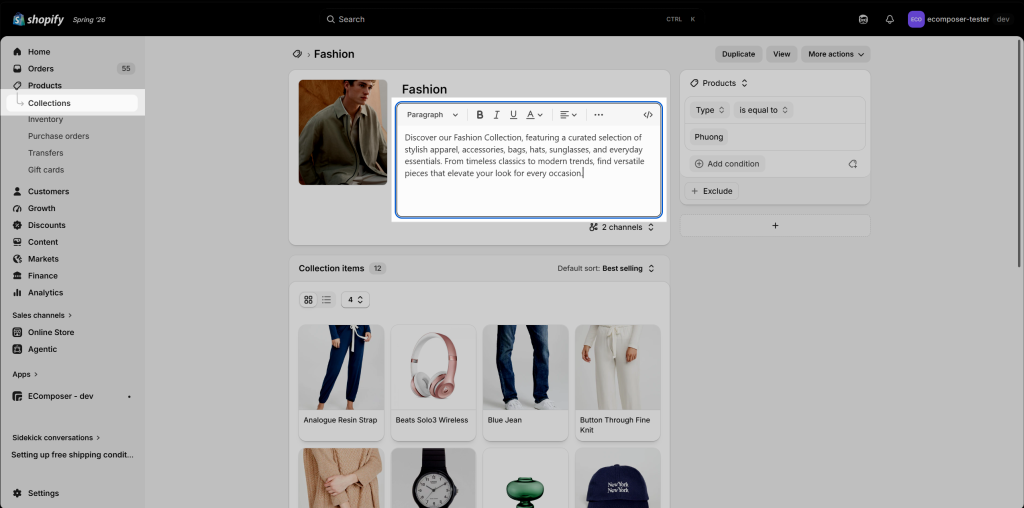
Task: Click the plus button below conditions
Action: (x=775, y=226)
